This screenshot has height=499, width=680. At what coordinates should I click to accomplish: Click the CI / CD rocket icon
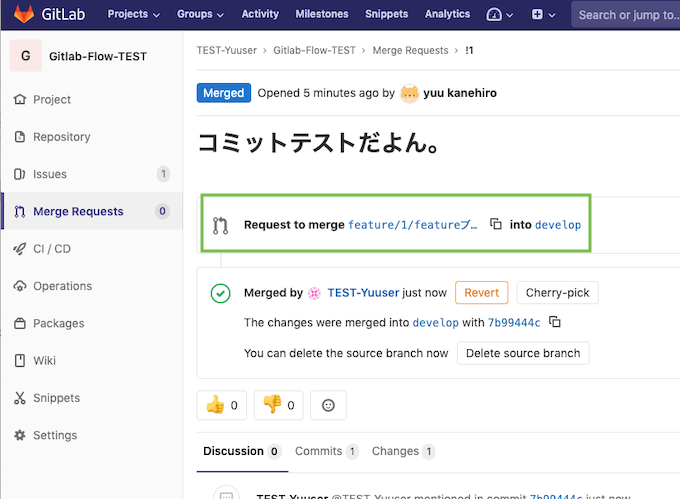point(20,248)
